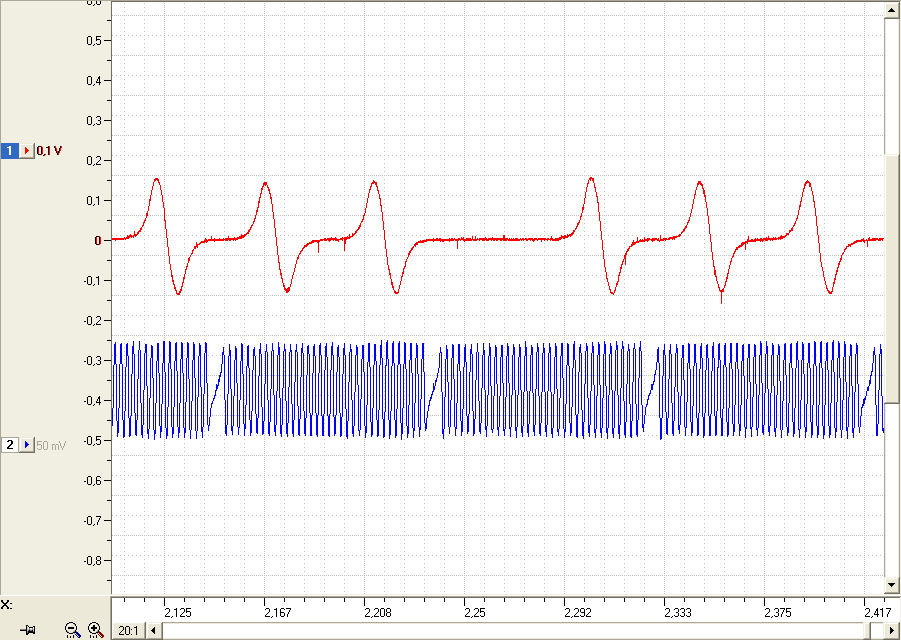Click the vertical scrollbar down arrow

tap(891, 585)
